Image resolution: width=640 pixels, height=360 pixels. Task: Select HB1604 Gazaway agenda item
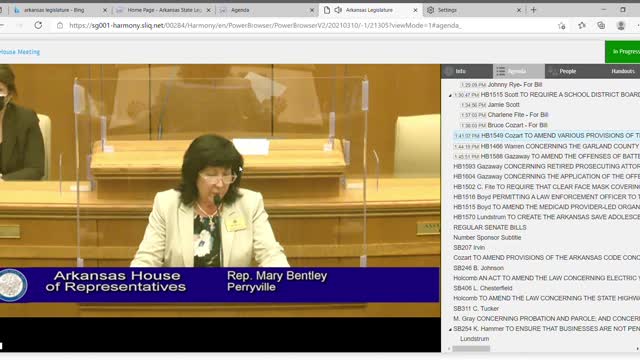546,176
